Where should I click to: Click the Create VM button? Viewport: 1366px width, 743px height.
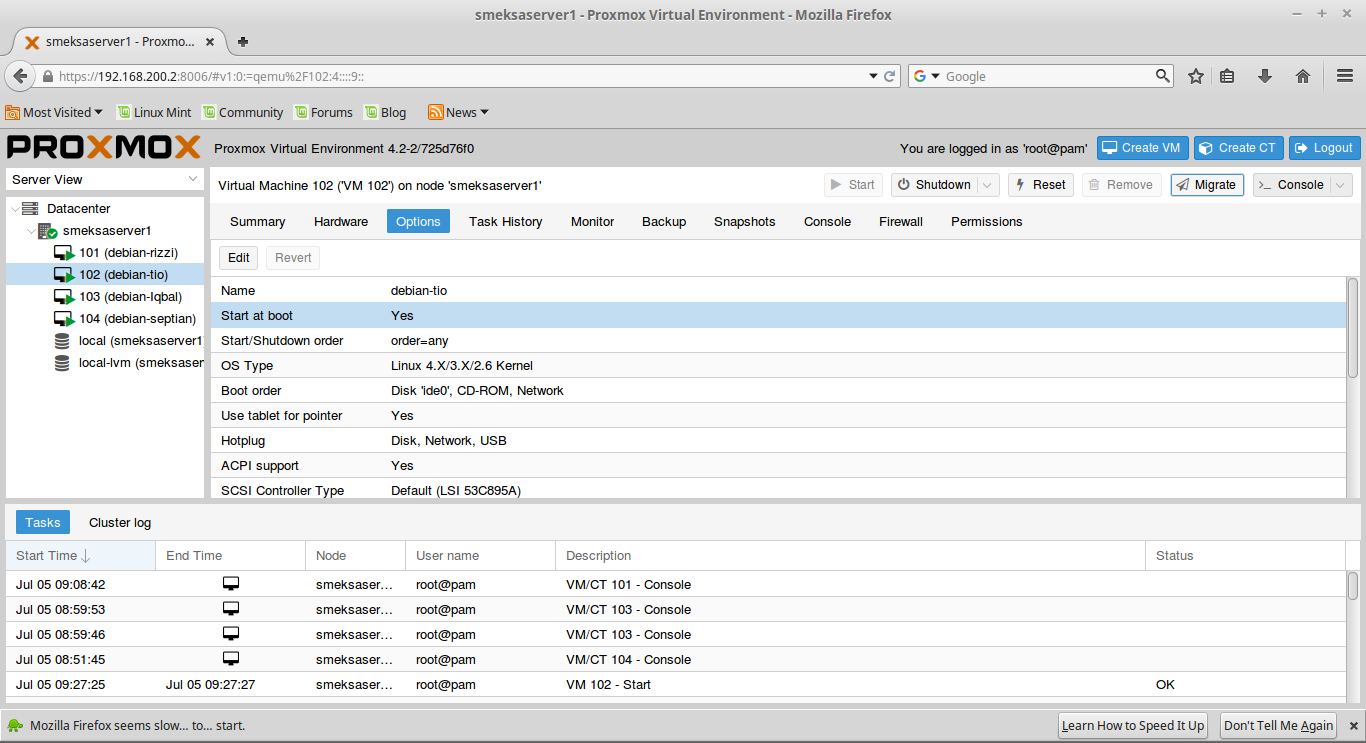click(x=1142, y=148)
